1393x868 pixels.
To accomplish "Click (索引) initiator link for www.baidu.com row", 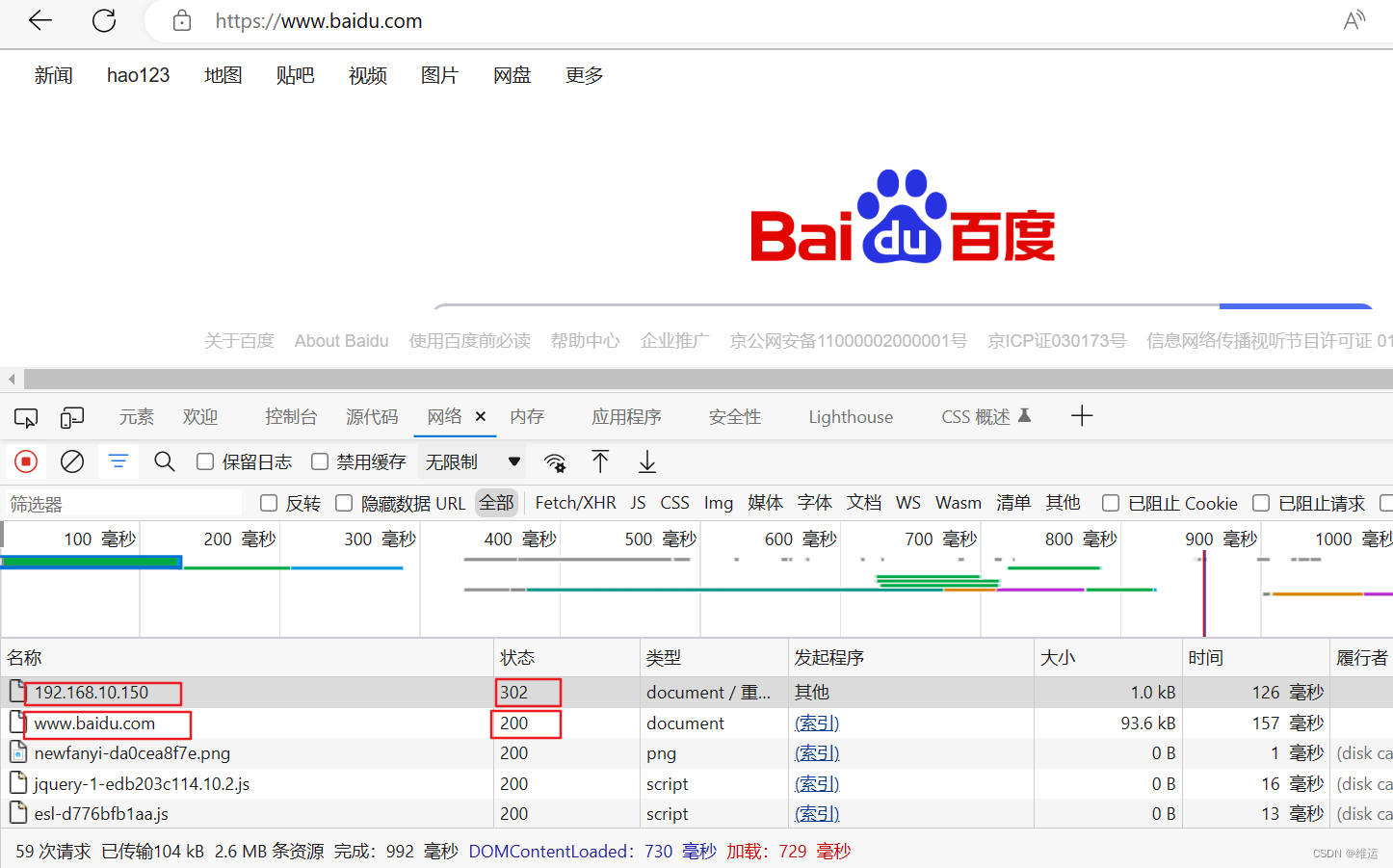I will pyautogui.click(x=817, y=723).
